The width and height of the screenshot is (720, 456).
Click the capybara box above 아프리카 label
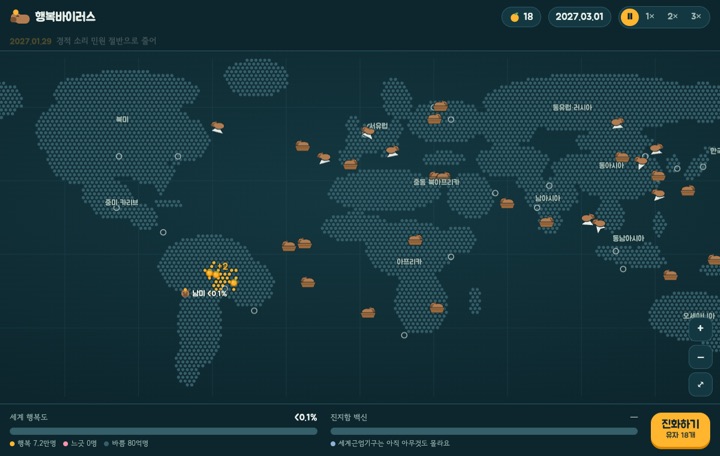(x=415, y=240)
